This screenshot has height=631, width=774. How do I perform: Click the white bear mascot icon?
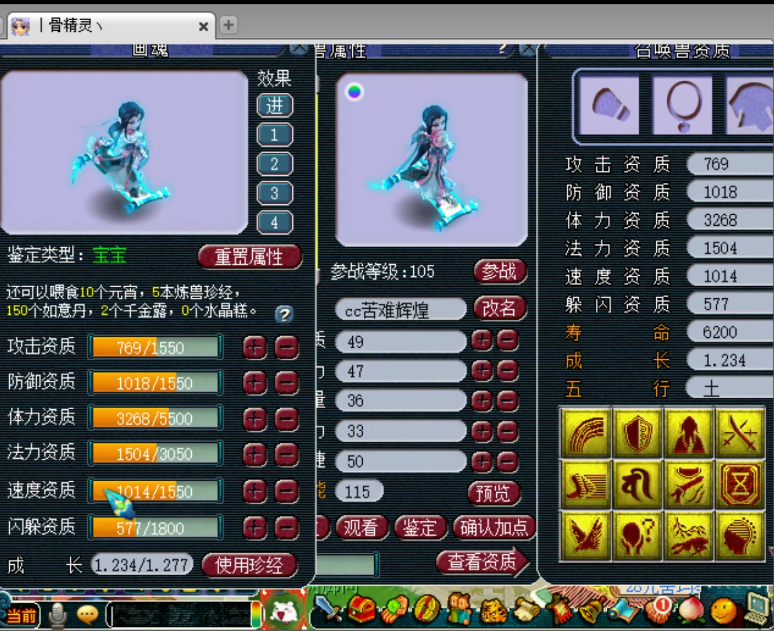click(283, 611)
